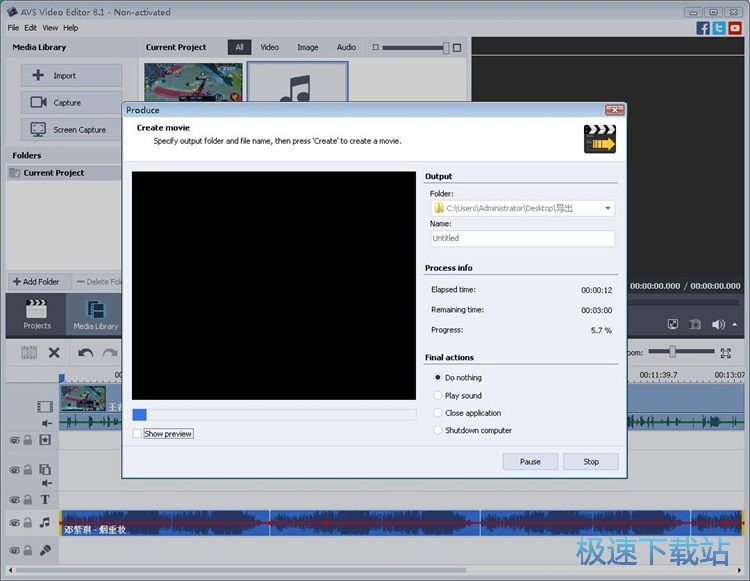This screenshot has height=581, width=750.
Task: Open the Facebook share icon
Action: [x=703, y=28]
